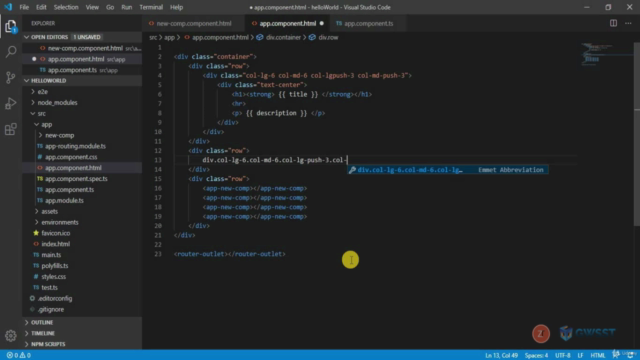This screenshot has height=360, width=640.
Task: Click HTML language mode status item
Action: click(x=598, y=355)
